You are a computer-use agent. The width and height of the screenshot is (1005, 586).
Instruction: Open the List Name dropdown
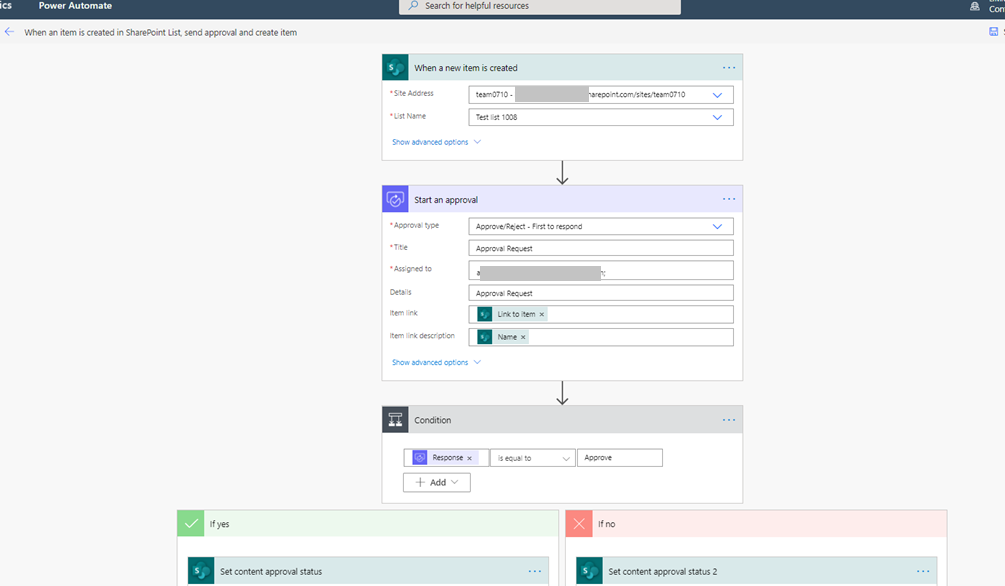pyautogui.click(x=717, y=117)
